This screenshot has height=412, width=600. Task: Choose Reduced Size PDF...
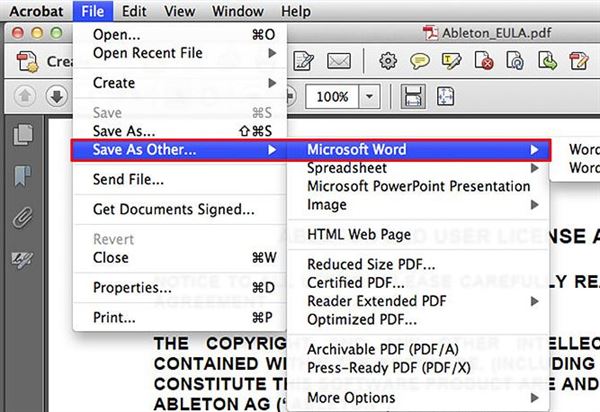(419, 264)
